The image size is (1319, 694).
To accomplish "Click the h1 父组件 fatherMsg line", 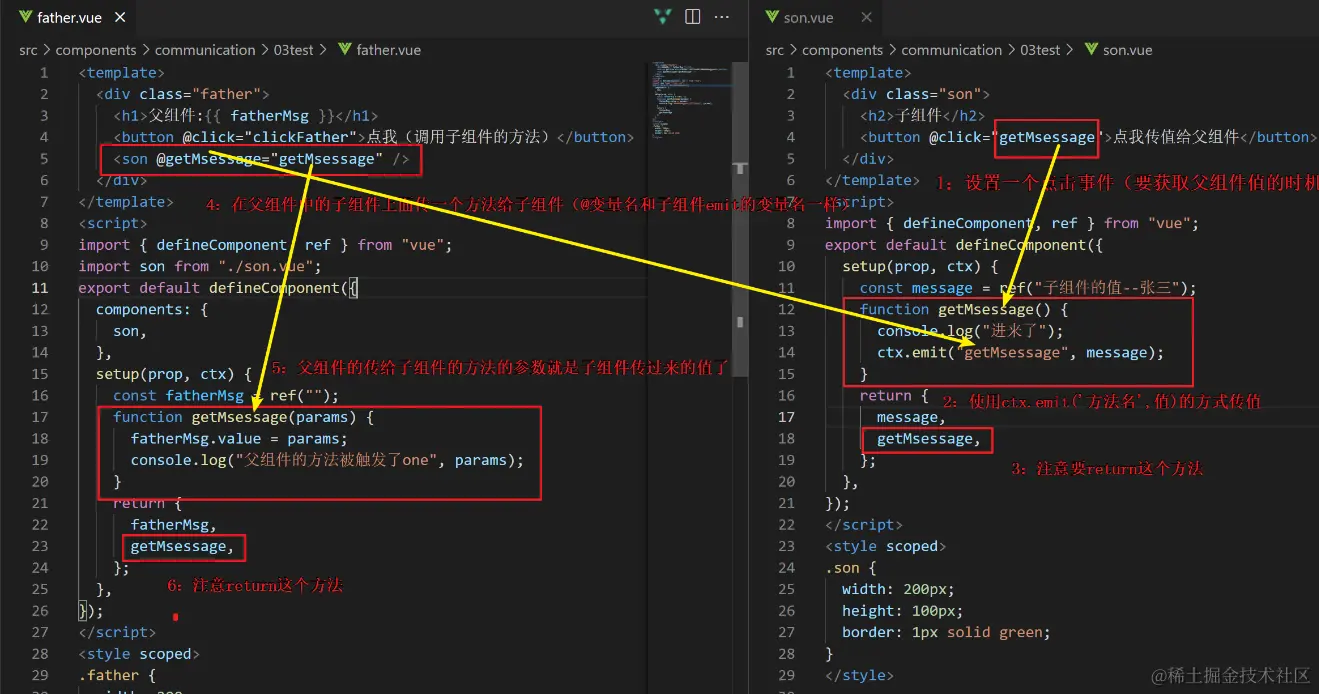I will [246, 116].
